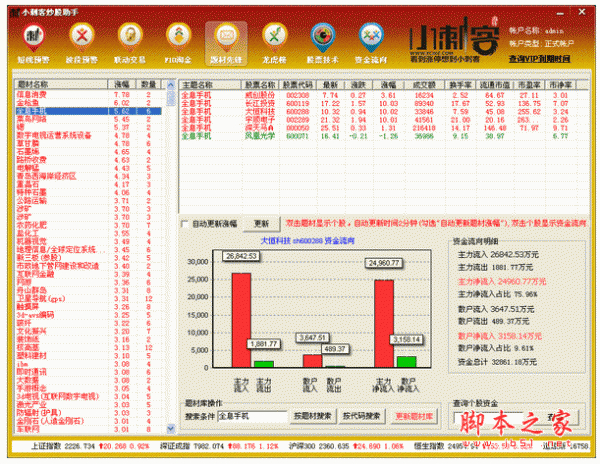The width and height of the screenshot is (600, 464).
Task: Select the 舟山群岛 theme row
Action: coord(88,290)
